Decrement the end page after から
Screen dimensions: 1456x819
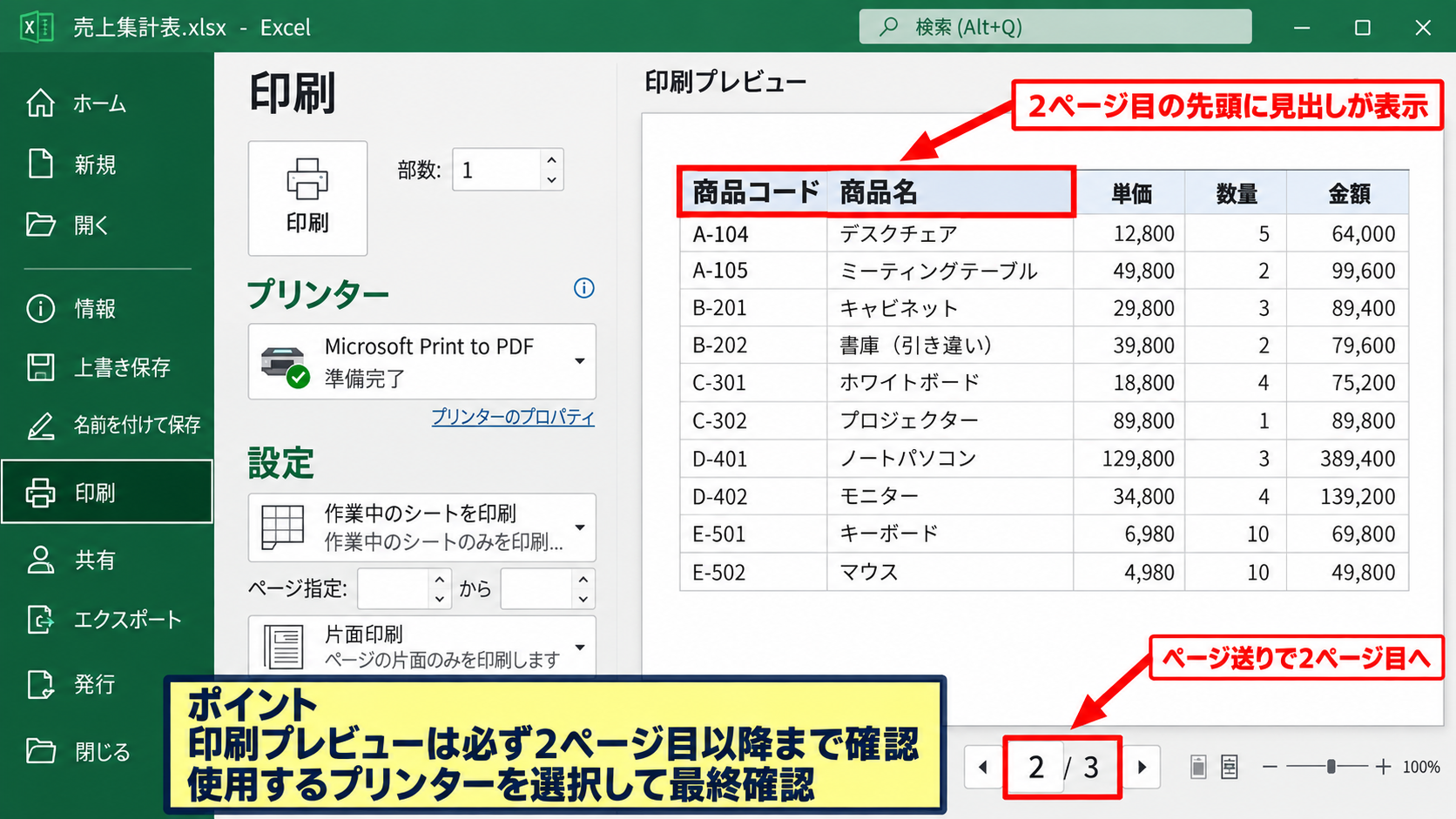pyautogui.click(x=583, y=599)
